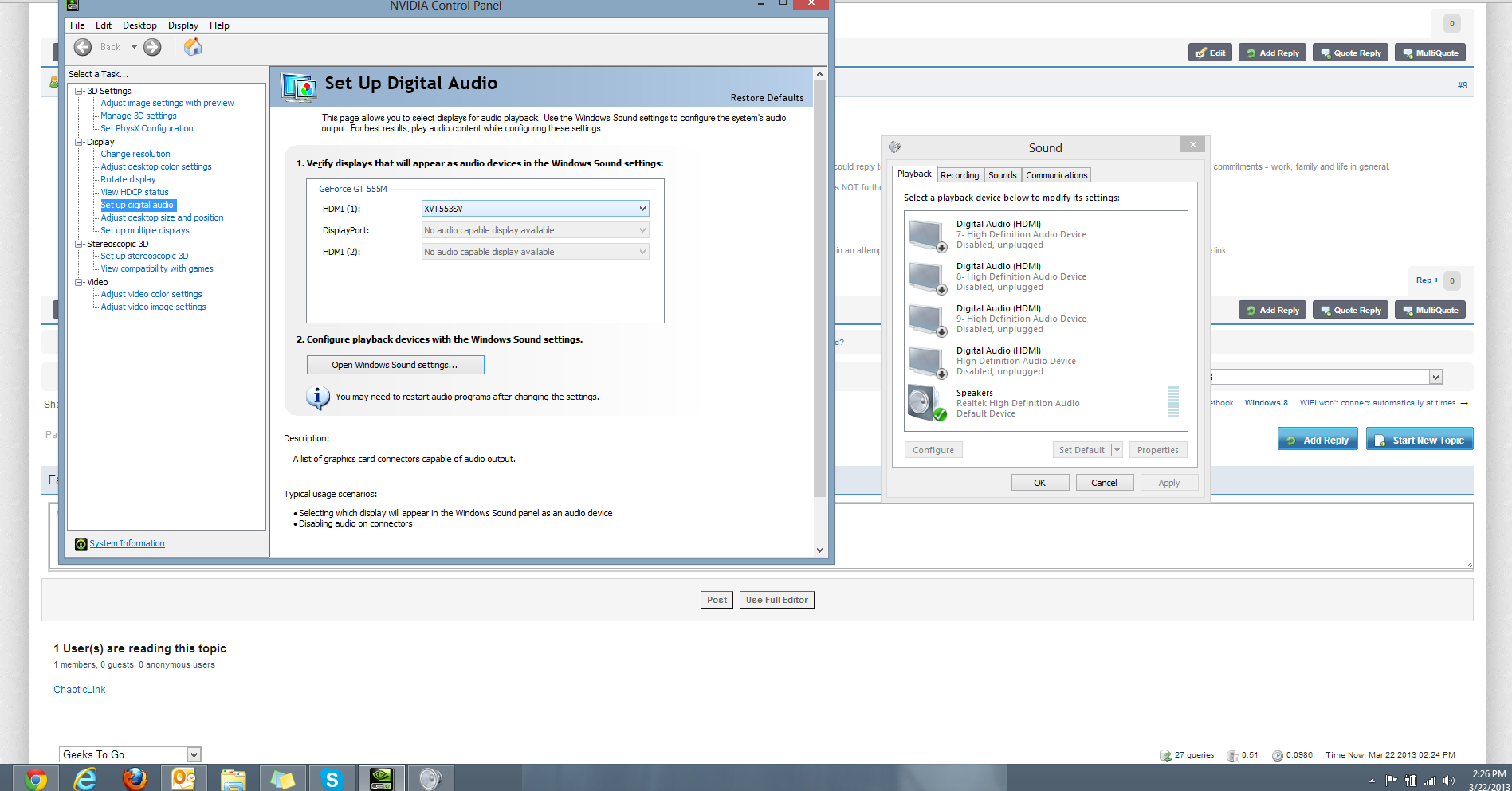Open File Explorer from the taskbar
1512x791 pixels.
click(x=234, y=778)
